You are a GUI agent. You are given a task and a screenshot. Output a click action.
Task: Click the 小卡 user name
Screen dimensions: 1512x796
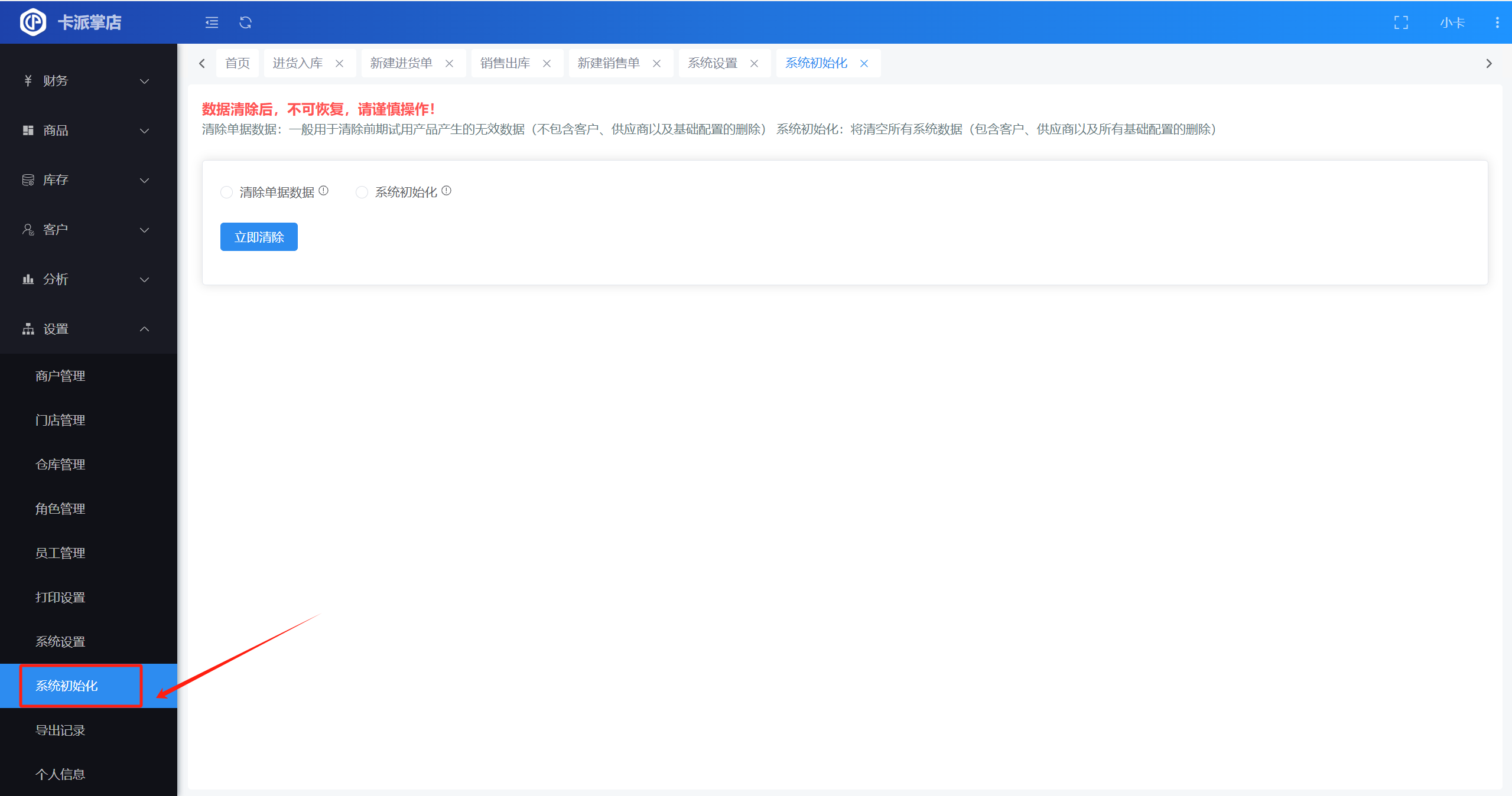[1452, 22]
